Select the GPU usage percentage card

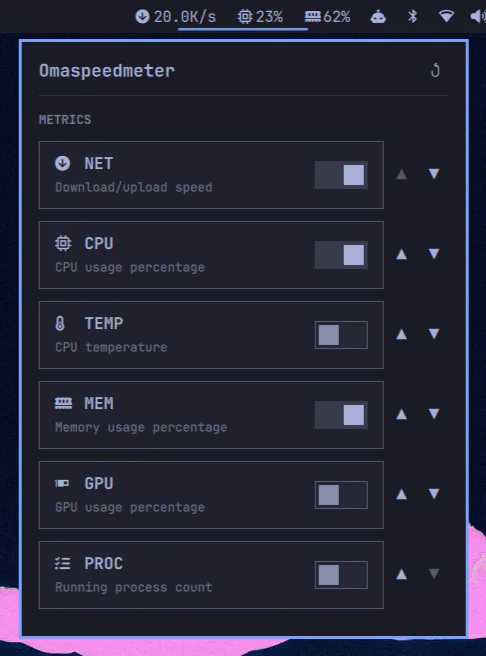pyautogui.click(x=211, y=495)
